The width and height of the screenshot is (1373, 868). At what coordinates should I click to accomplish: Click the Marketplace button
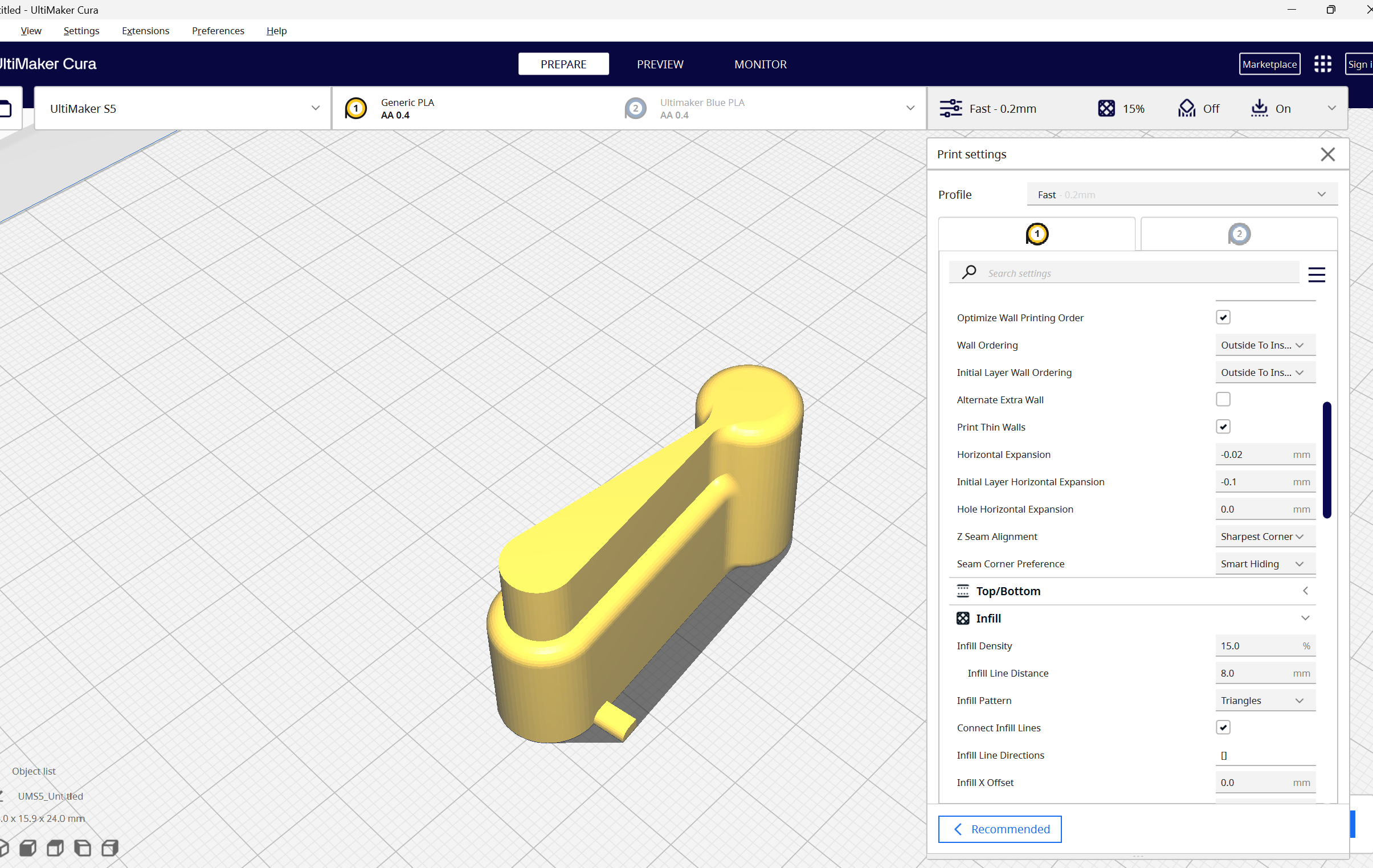tap(1270, 64)
